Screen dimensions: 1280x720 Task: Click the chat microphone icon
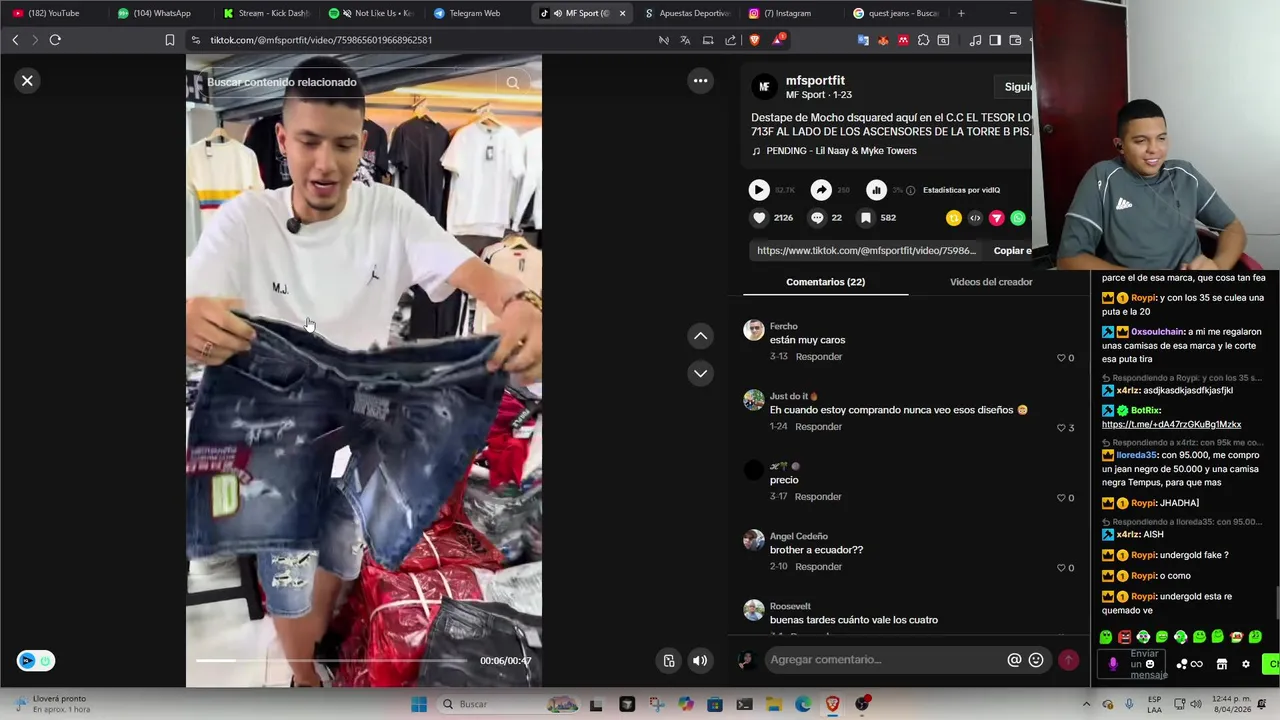point(1113,664)
